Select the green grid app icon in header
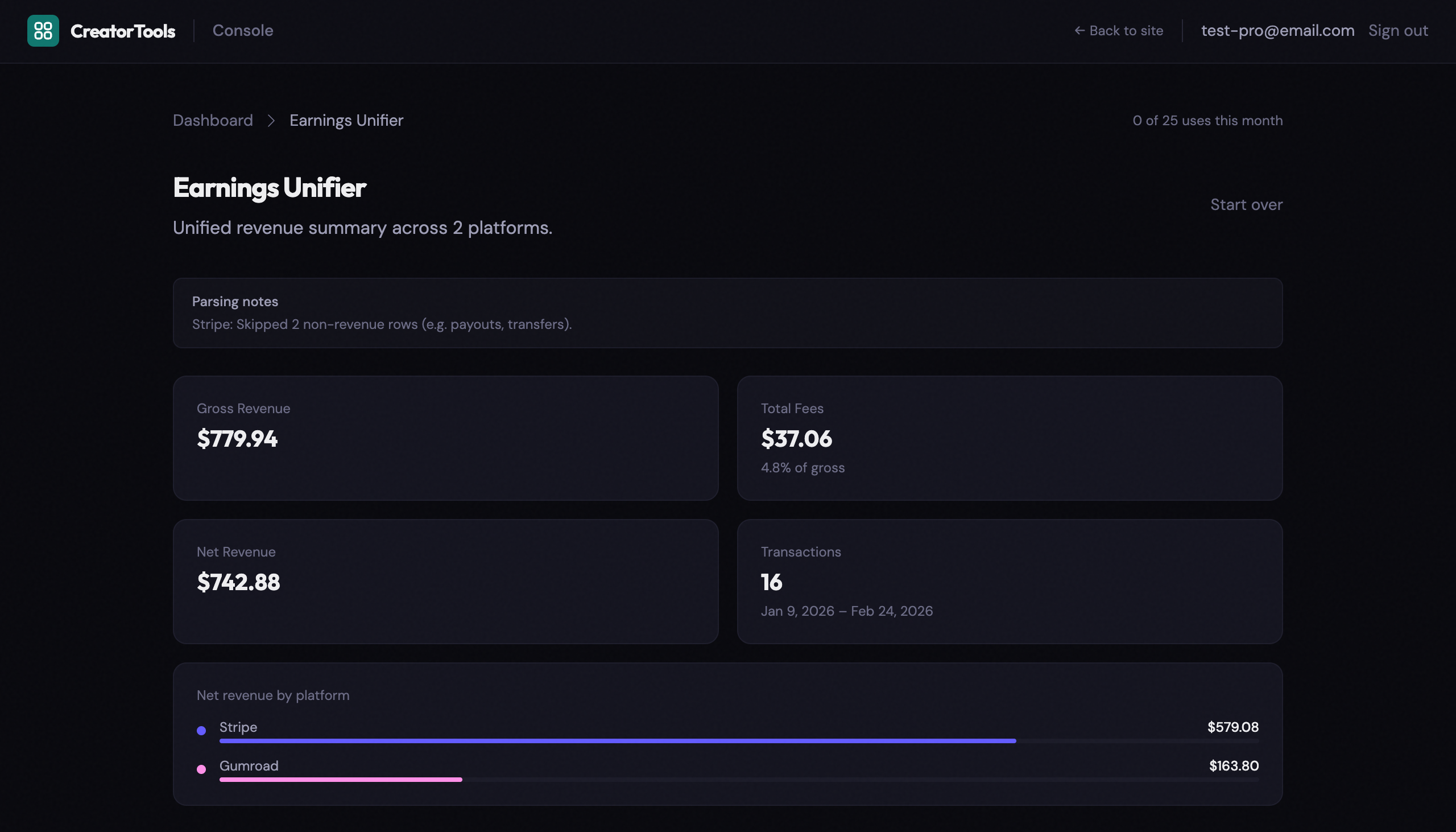This screenshot has width=1456, height=832. point(42,30)
